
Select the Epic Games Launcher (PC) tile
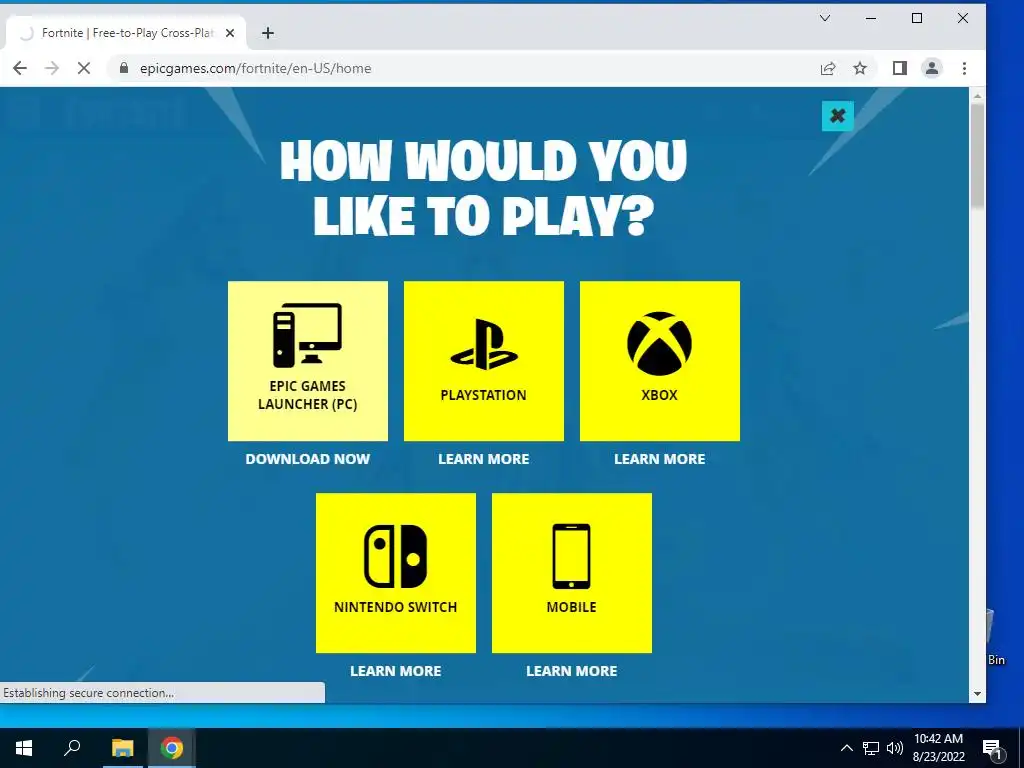coord(308,361)
